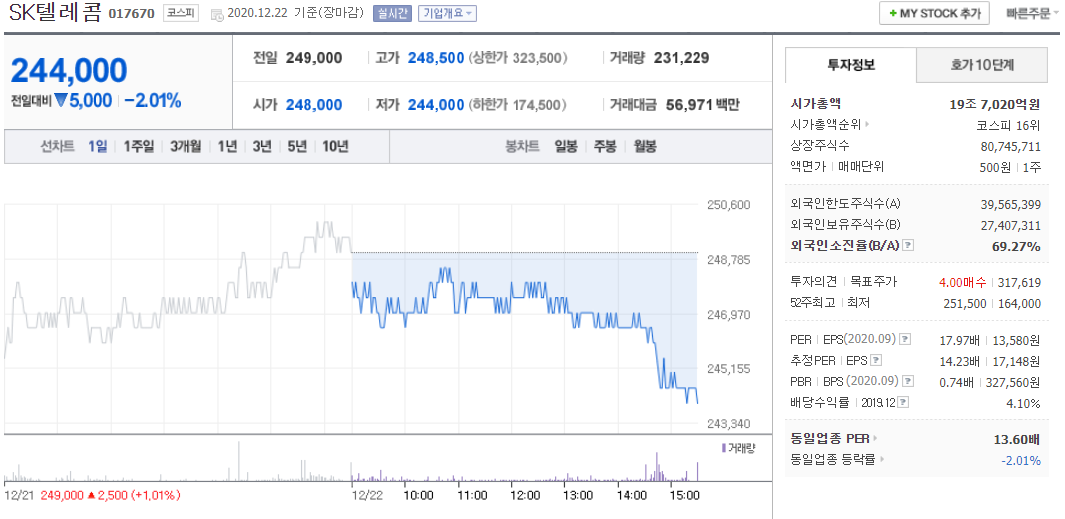Click the 실시간 badge button
Viewport: 1065px width, 519px height.
[x=392, y=13]
